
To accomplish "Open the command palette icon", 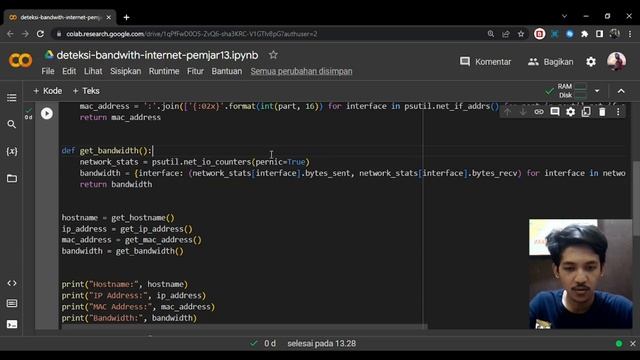I will [11, 303].
